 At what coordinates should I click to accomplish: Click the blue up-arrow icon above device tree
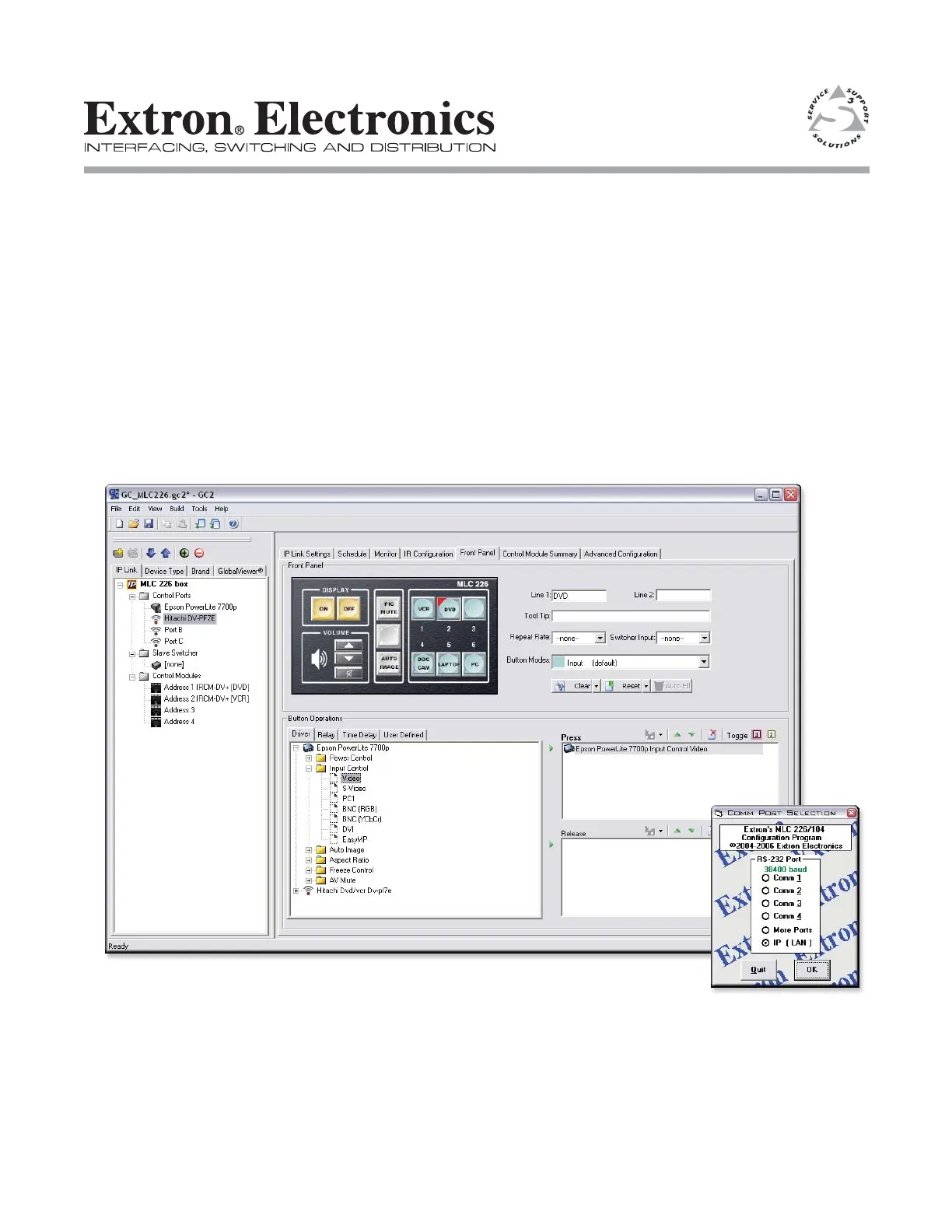tap(166, 553)
